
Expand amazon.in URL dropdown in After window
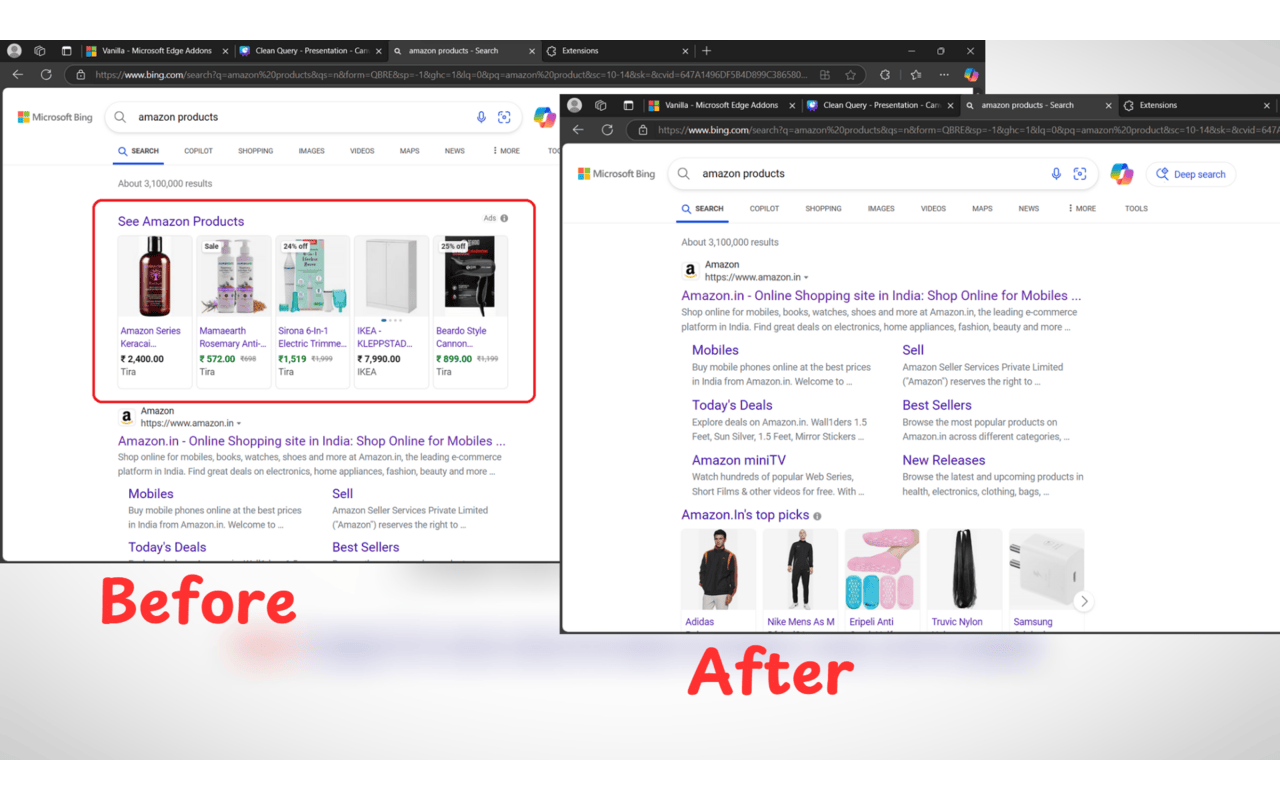pos(806,278)
